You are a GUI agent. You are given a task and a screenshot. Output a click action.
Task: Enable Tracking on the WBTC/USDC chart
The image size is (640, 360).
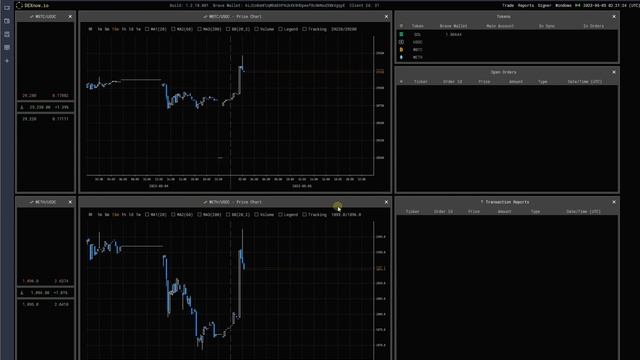point(304,29)
